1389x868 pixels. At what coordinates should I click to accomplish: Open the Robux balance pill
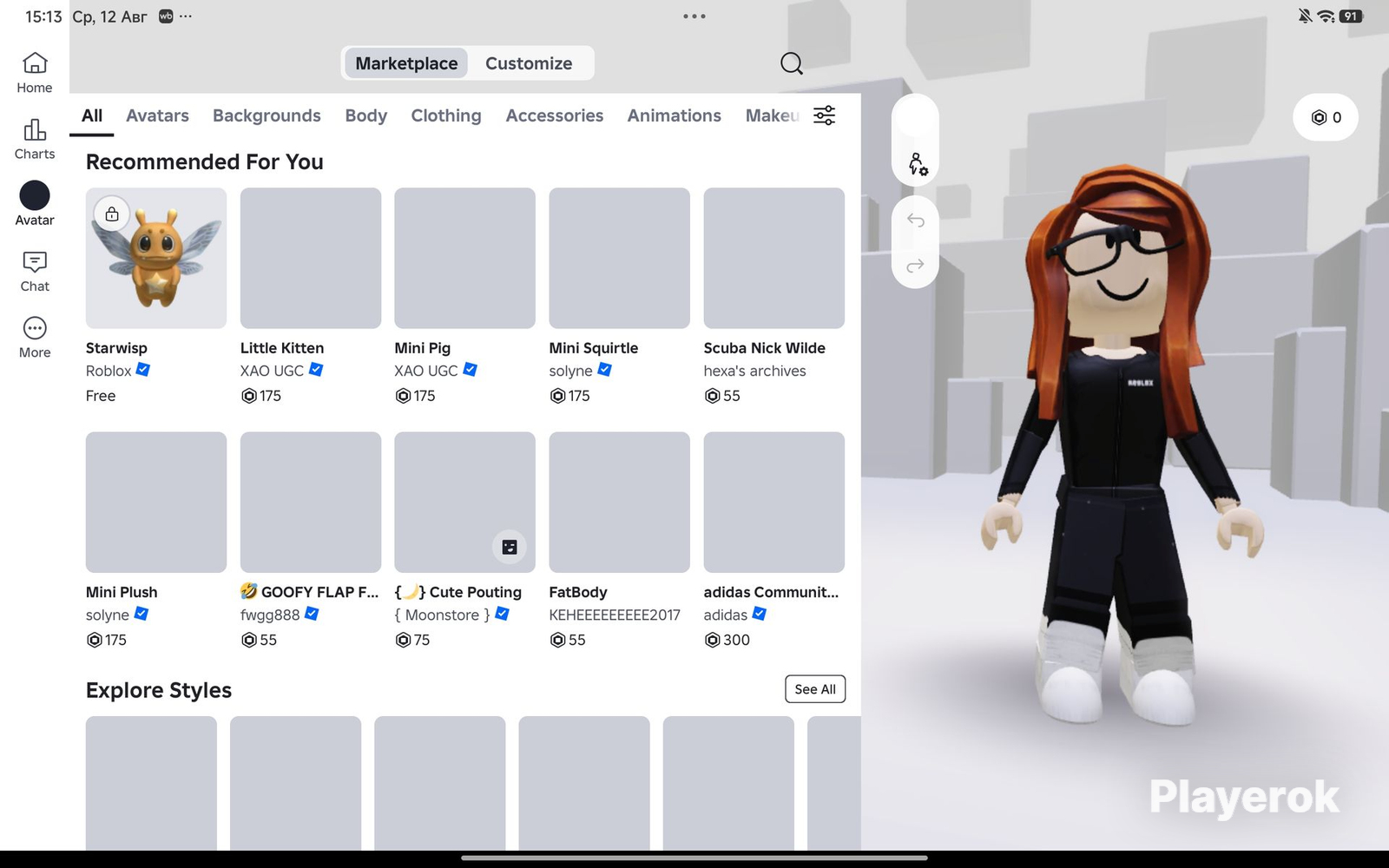1326,117
